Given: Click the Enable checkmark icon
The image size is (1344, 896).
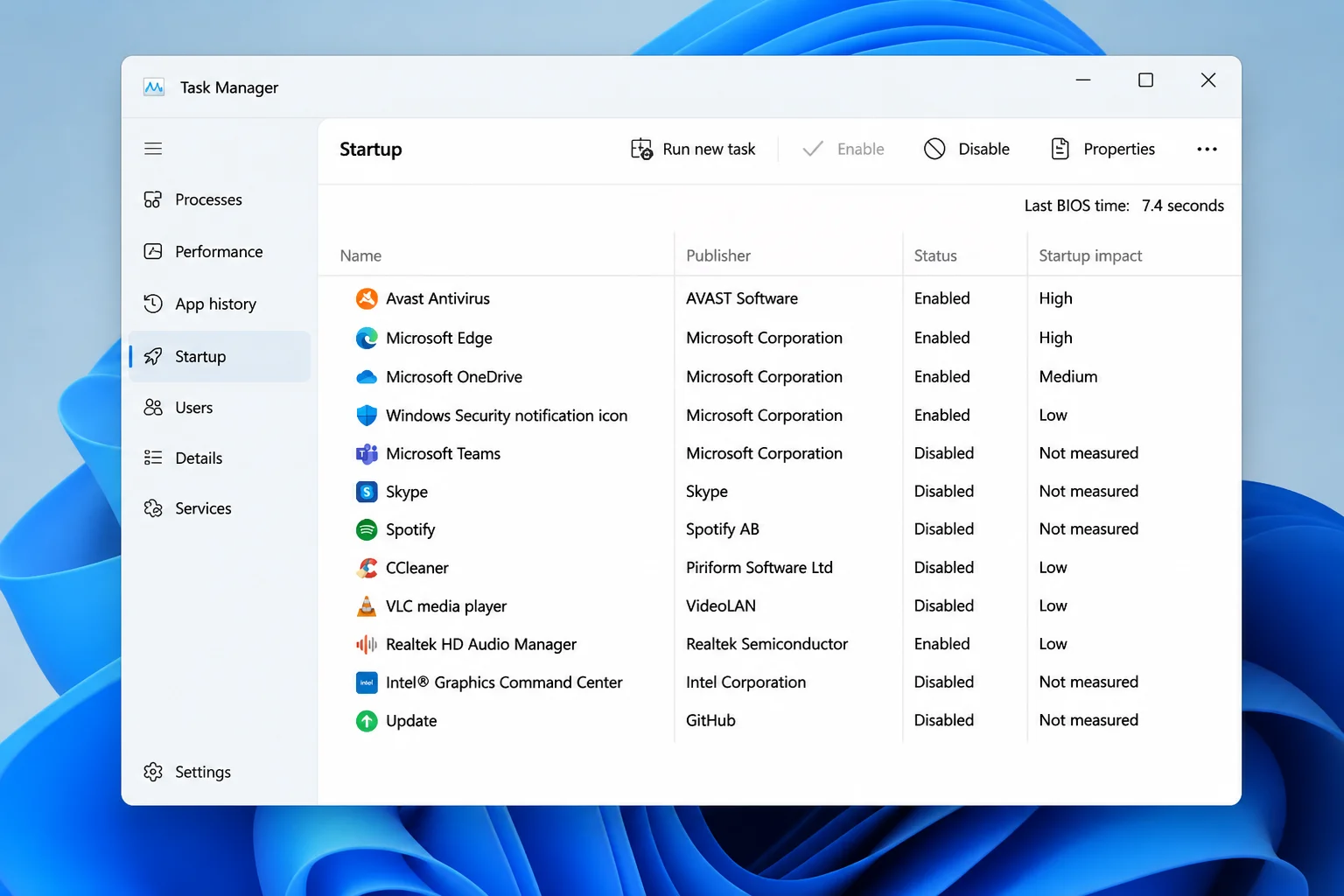Looking at the screenshot, I should [x=813, y=149].
